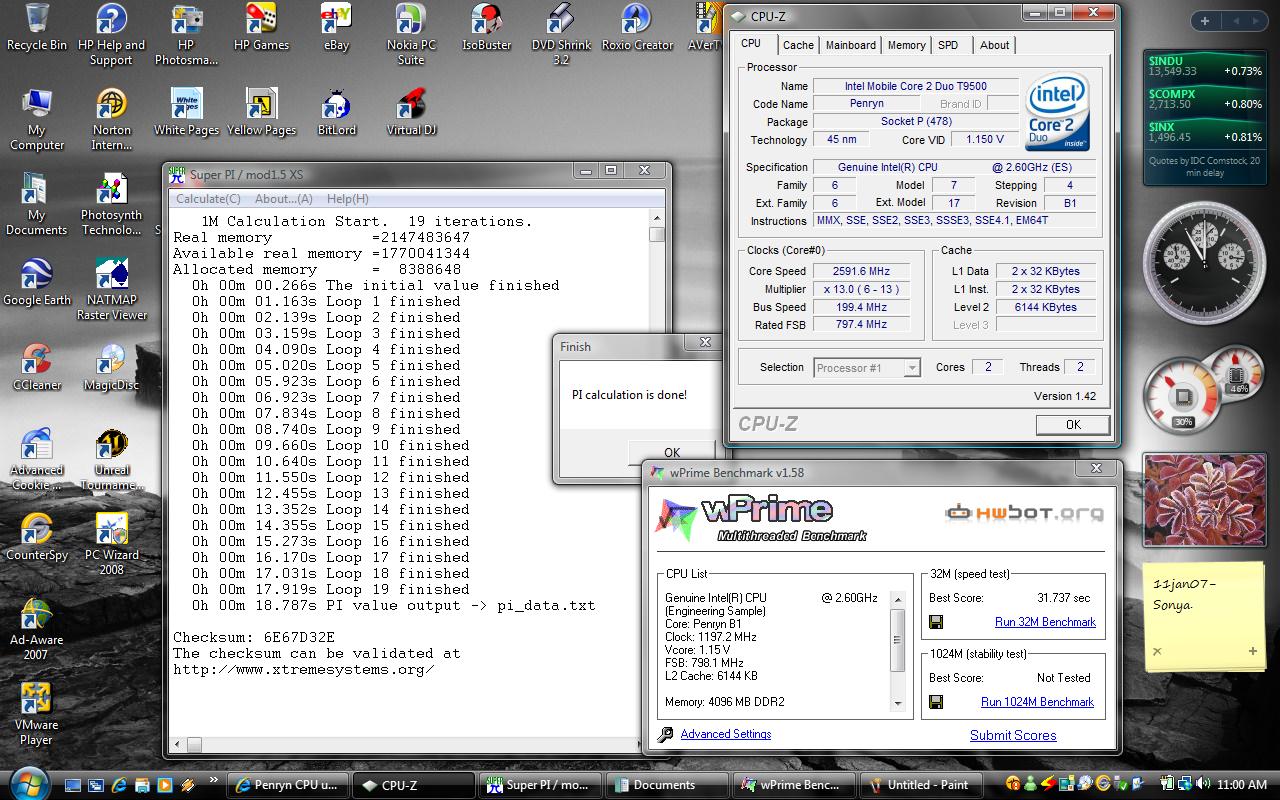Open the Memory tab in CPU-Z
The height and width of the screenshot is (800, 1280).
(x=907, y=45)
